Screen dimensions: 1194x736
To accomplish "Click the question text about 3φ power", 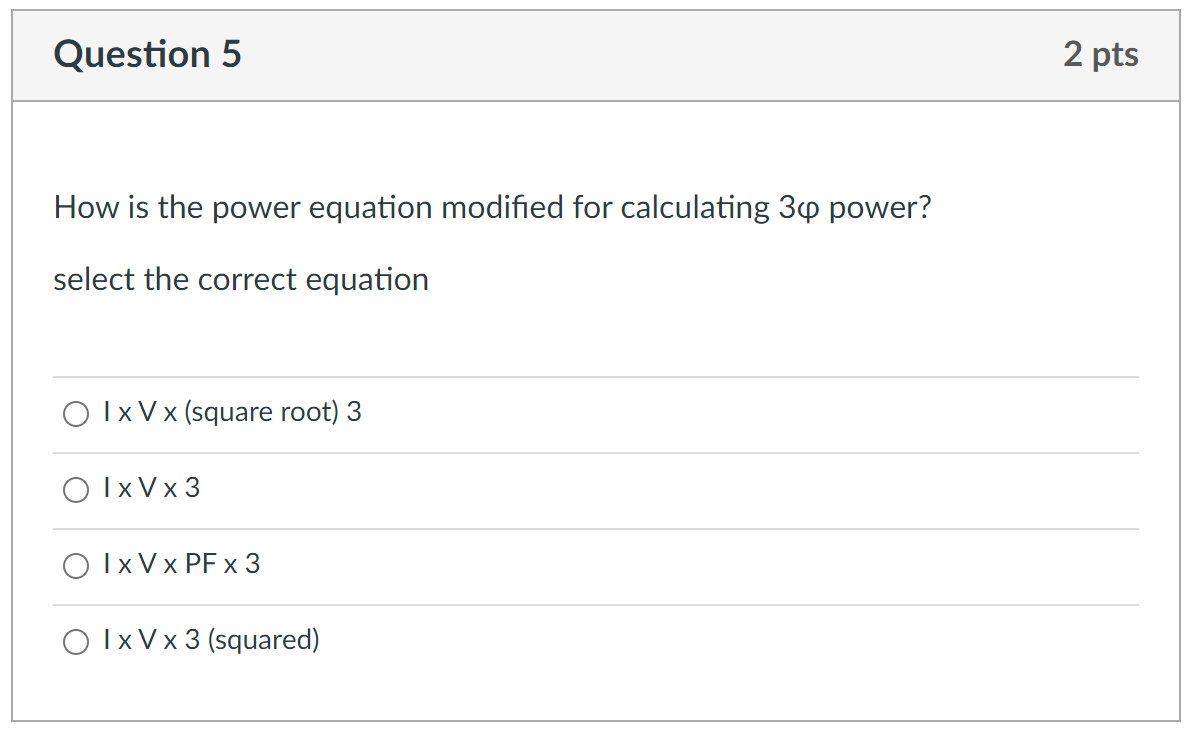I will click(x=492, y=207).
